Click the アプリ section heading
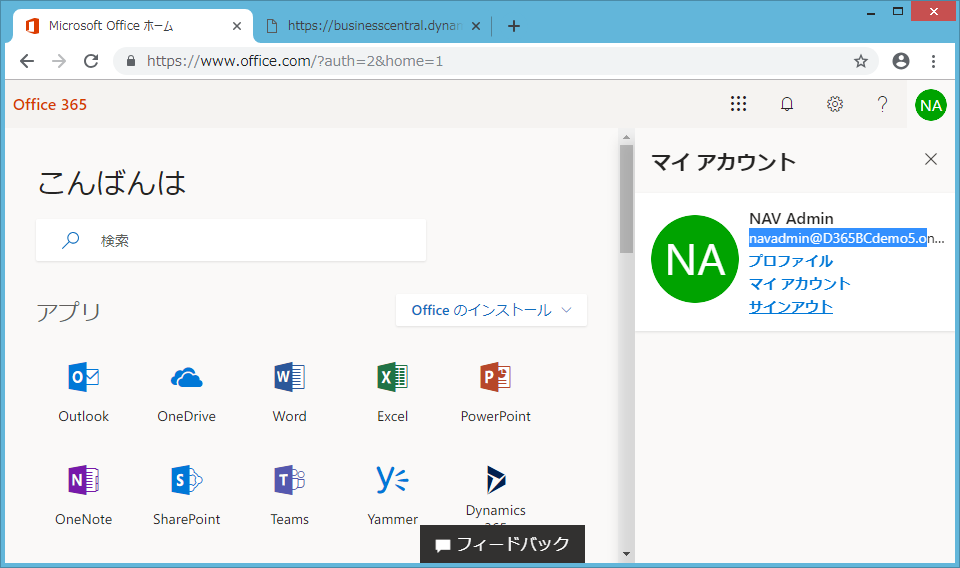Image resolution: width=960 pixels, height=568 pixels. click(68, 311)
